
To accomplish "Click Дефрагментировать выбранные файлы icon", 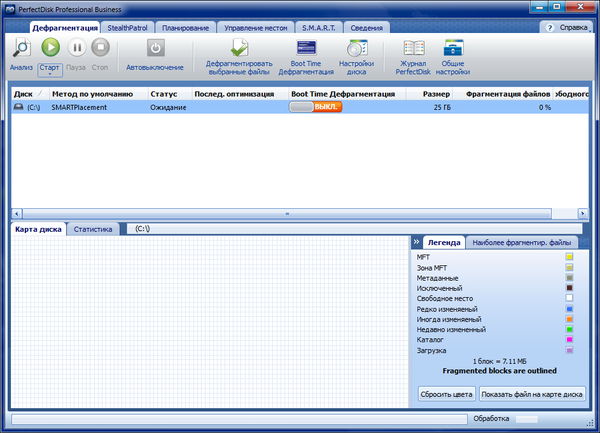I will coord(239,49).
